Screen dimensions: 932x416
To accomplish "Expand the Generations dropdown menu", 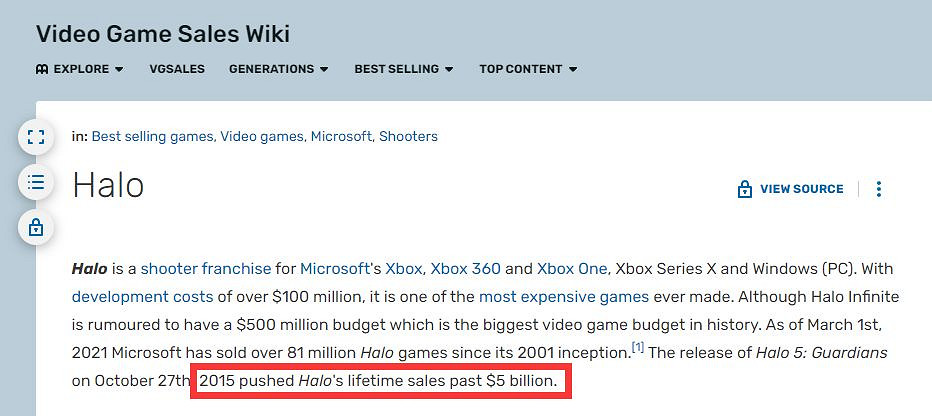I will pos(278,69).
